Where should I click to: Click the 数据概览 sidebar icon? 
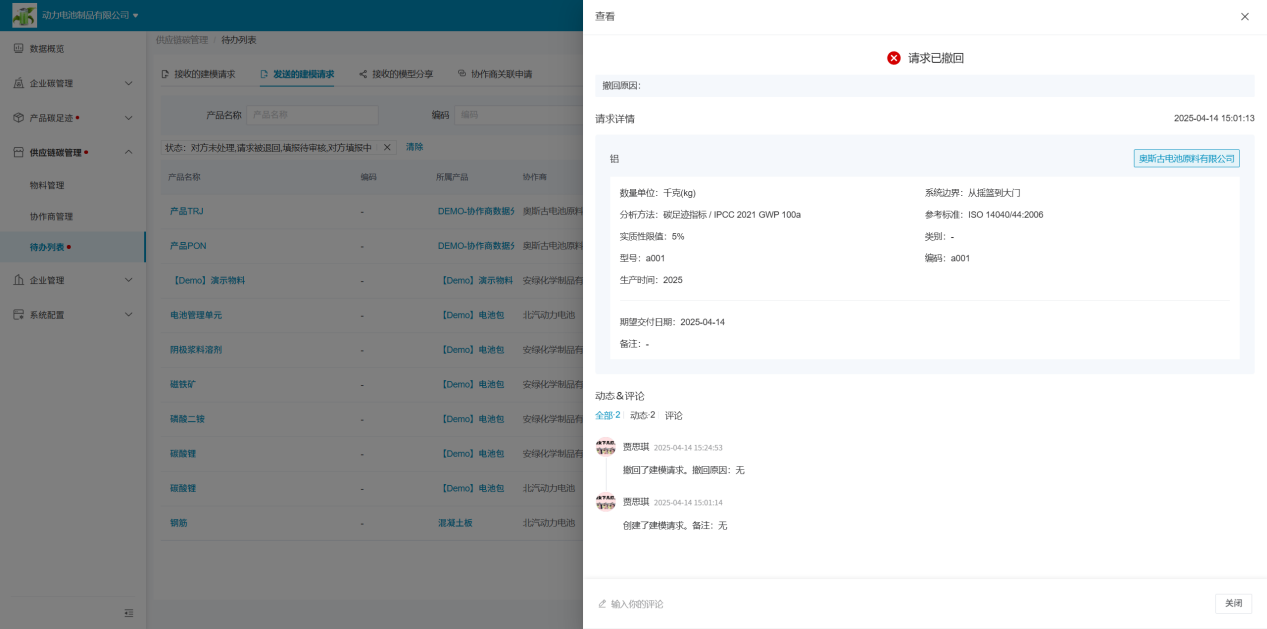coord(18,49)
